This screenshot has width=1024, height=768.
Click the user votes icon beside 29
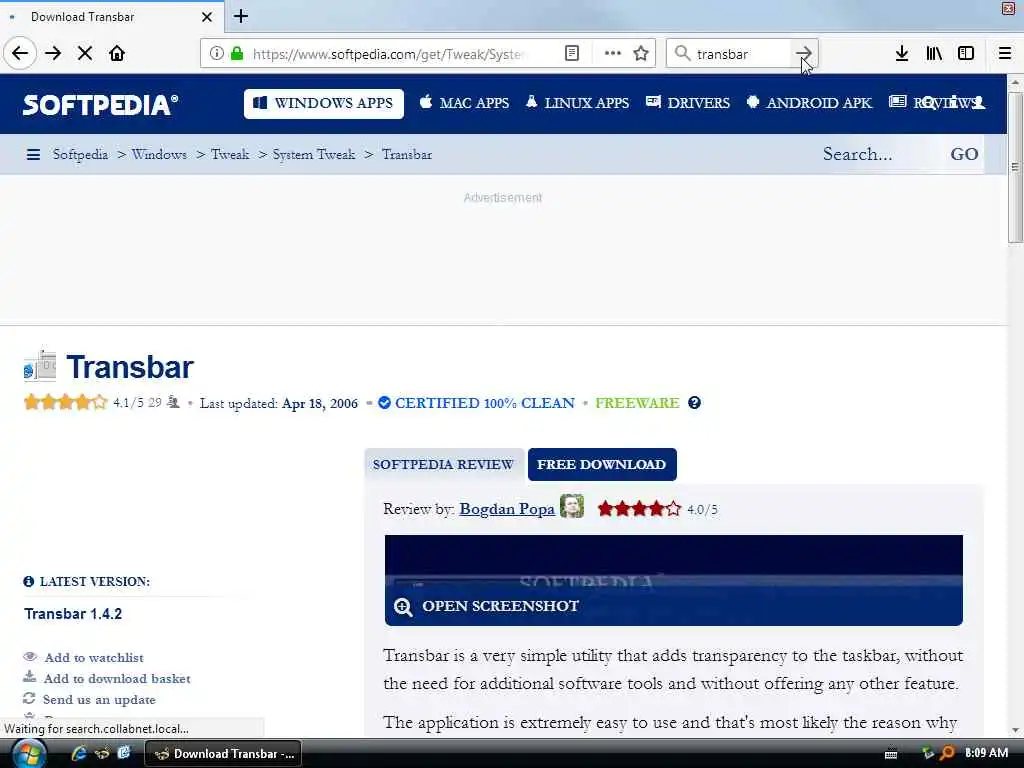pos(173,402)
